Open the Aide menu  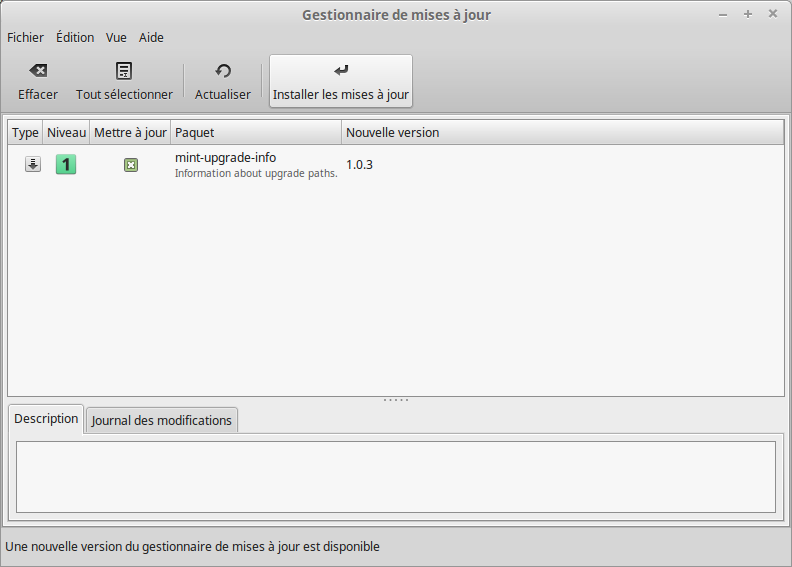(151, 38)
